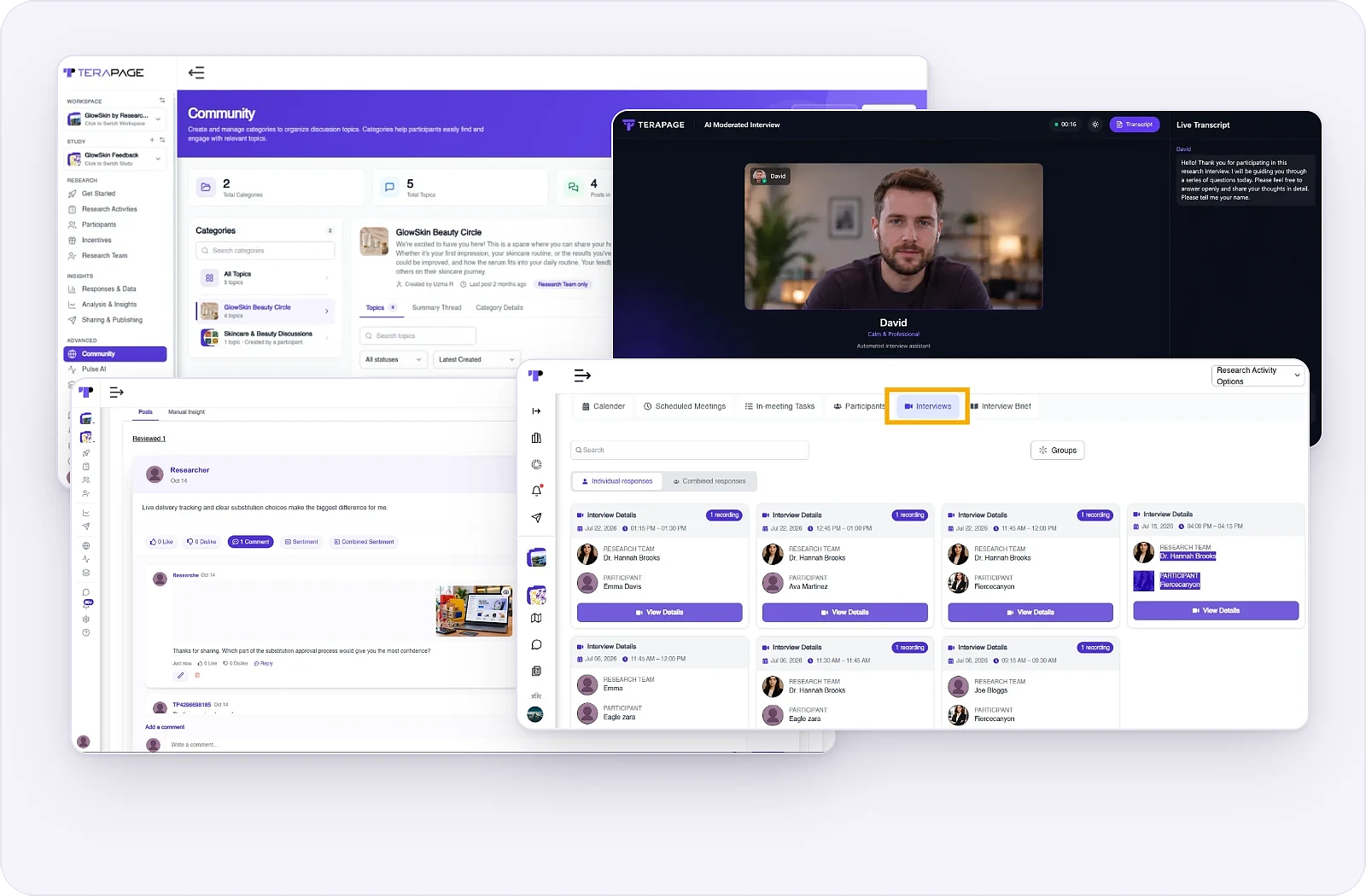1366x896 pixels.
Task: Click the Search categories input field
Action: tap(266, 251)
